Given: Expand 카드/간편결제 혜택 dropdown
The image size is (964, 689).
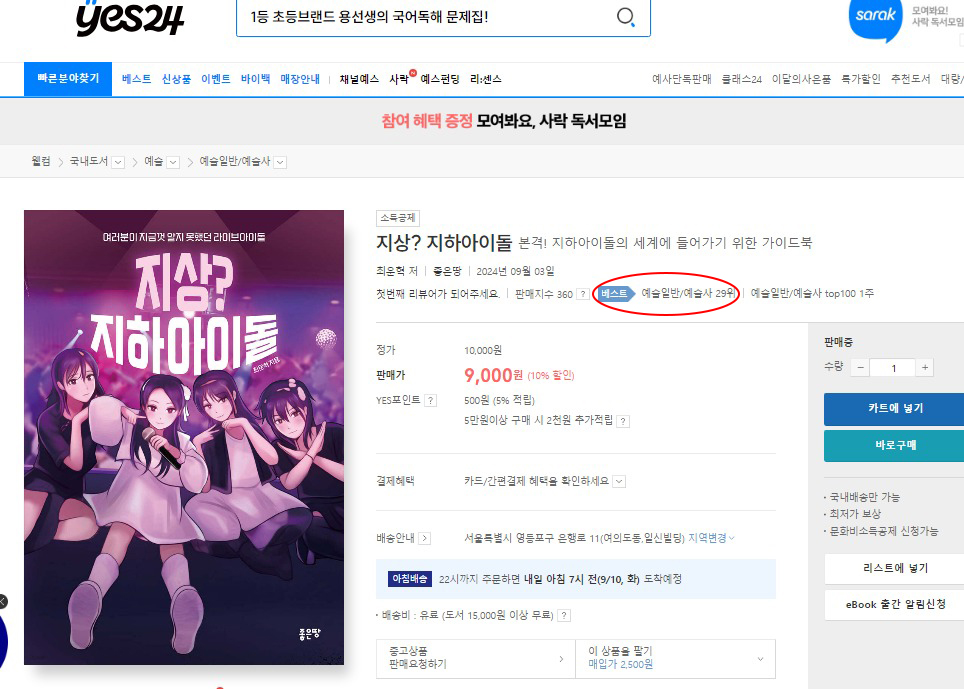Looking at the screenshot, I should click(620, 481).
